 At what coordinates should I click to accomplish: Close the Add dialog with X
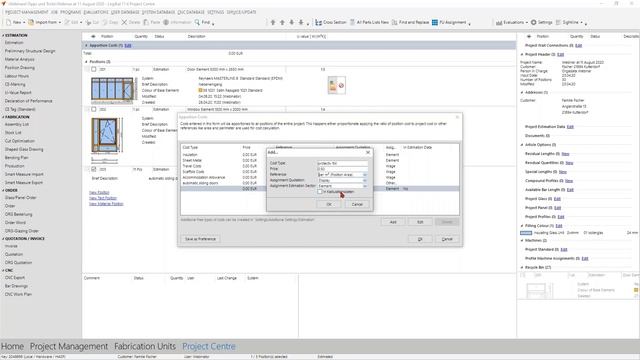click(368, 152)
